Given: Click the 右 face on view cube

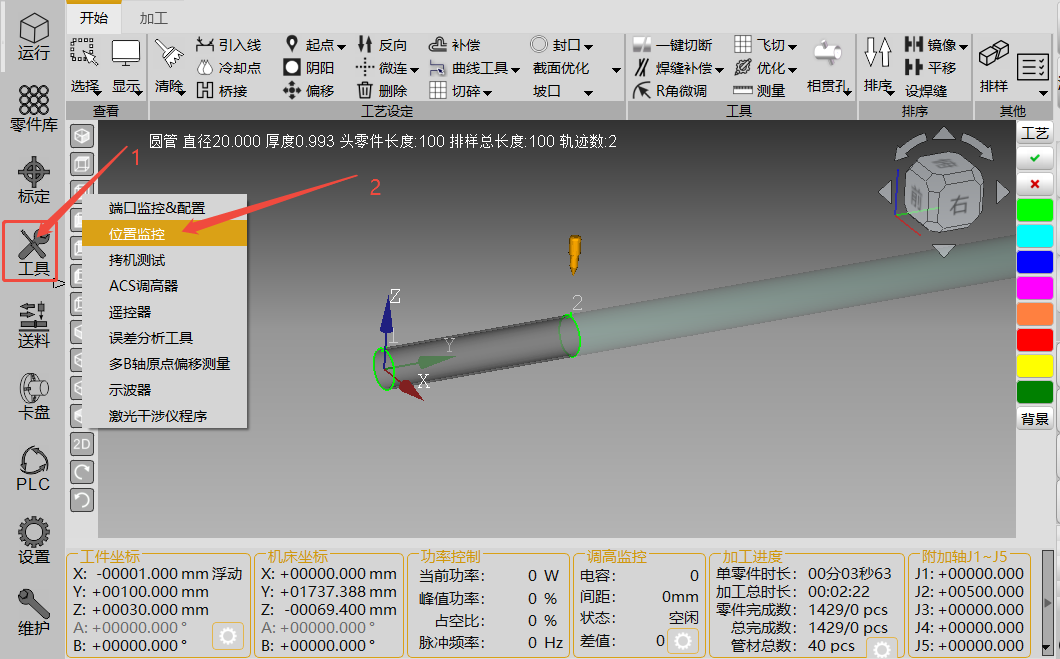Looking at the screenshot, I should (x=959, y=207).
